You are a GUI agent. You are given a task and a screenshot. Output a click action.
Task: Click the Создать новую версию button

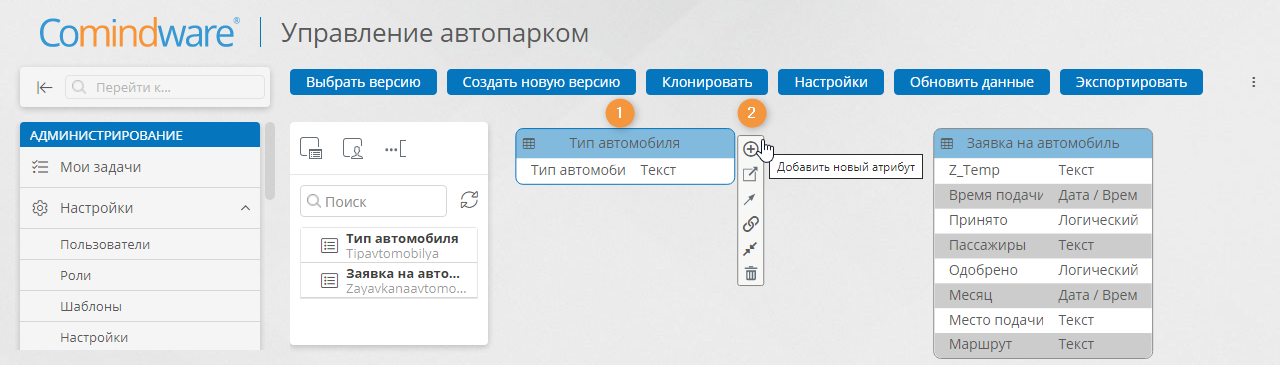[541, 82]
